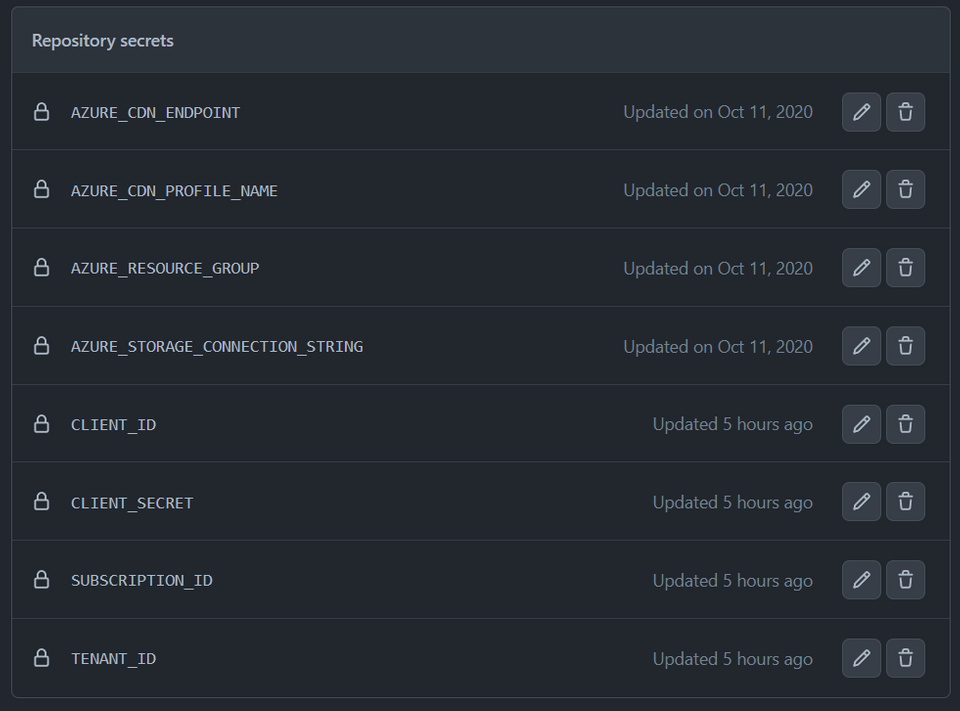
Task: Update the SUBSCRIPTION_ID secret via pencil icon
Action: [861, 580]
